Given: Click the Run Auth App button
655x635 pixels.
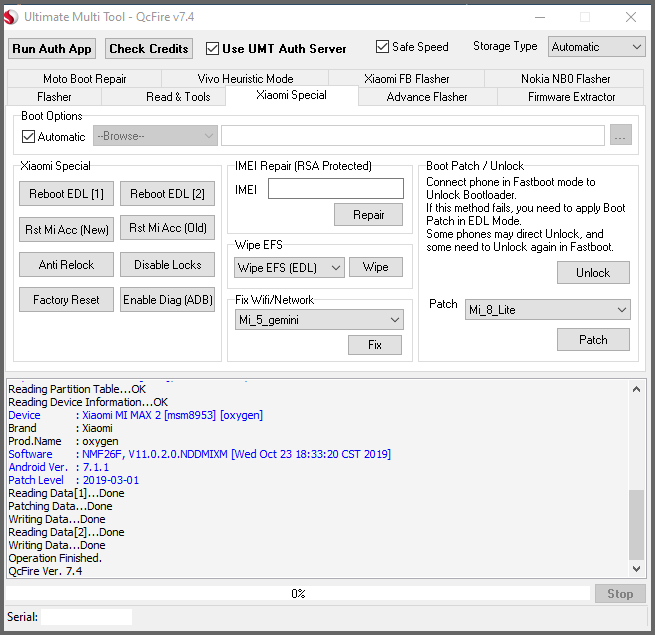Looking at the screenshot, I should (52, 49).
